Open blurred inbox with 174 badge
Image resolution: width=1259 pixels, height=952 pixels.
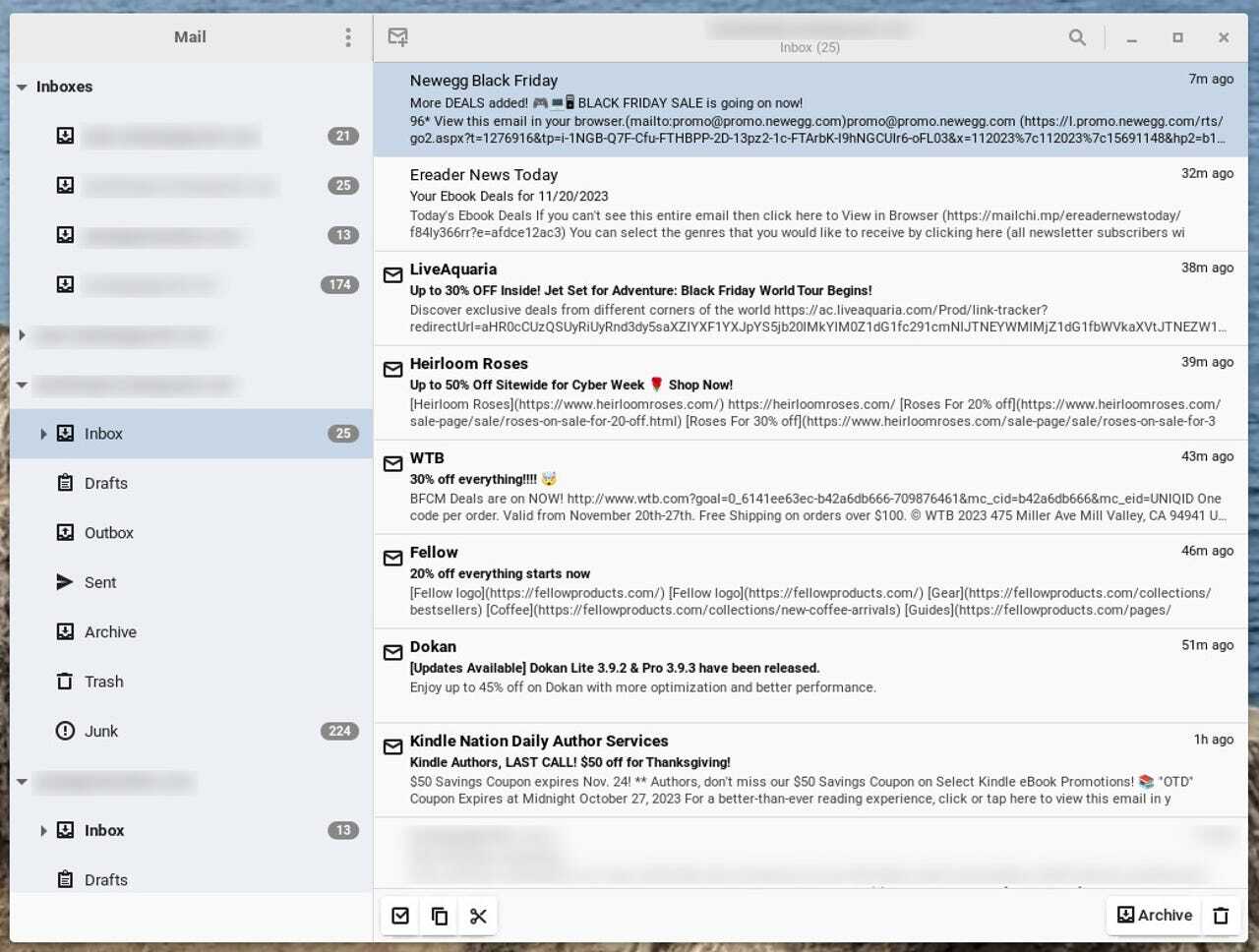click(x=192, y=284)
